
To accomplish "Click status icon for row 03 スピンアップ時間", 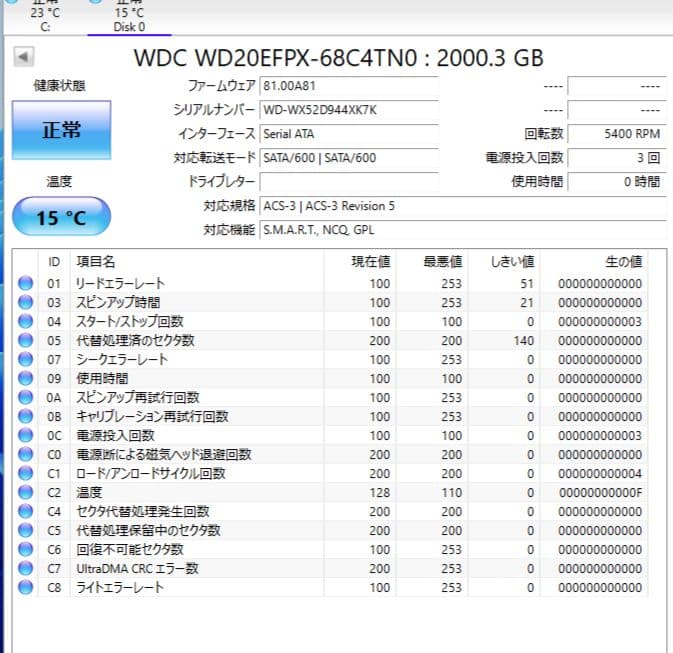I will tap(26, 302).
